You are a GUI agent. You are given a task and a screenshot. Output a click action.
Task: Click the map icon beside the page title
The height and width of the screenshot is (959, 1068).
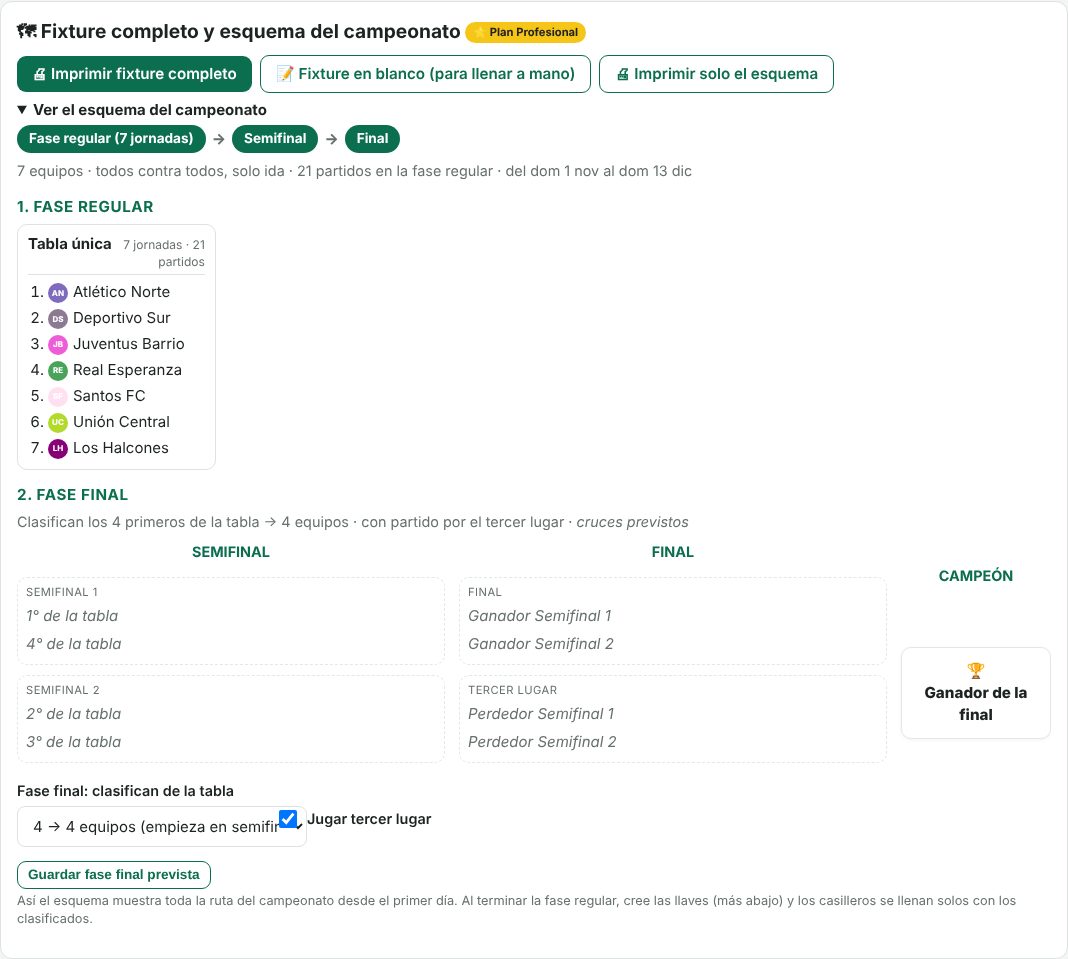click(27, 31)
